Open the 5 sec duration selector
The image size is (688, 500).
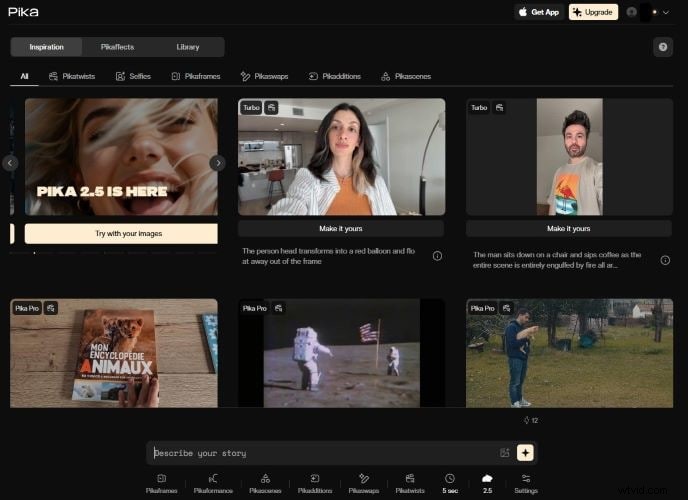(450, 484)
